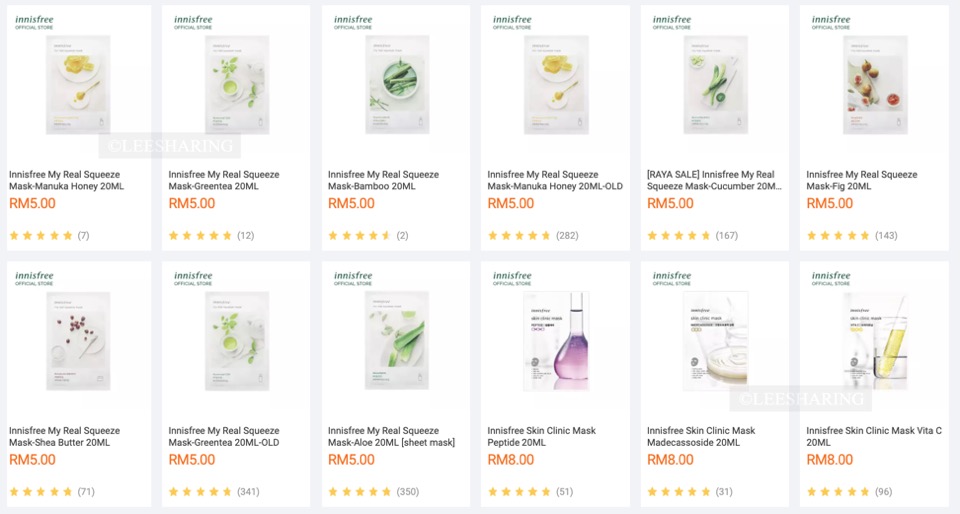Open Innisfree My Real Squeeze Mask-Bamboo 20ML link
The width and height of the screenshot is (960, 514).
pyautogui.click(x=383, y=180)
